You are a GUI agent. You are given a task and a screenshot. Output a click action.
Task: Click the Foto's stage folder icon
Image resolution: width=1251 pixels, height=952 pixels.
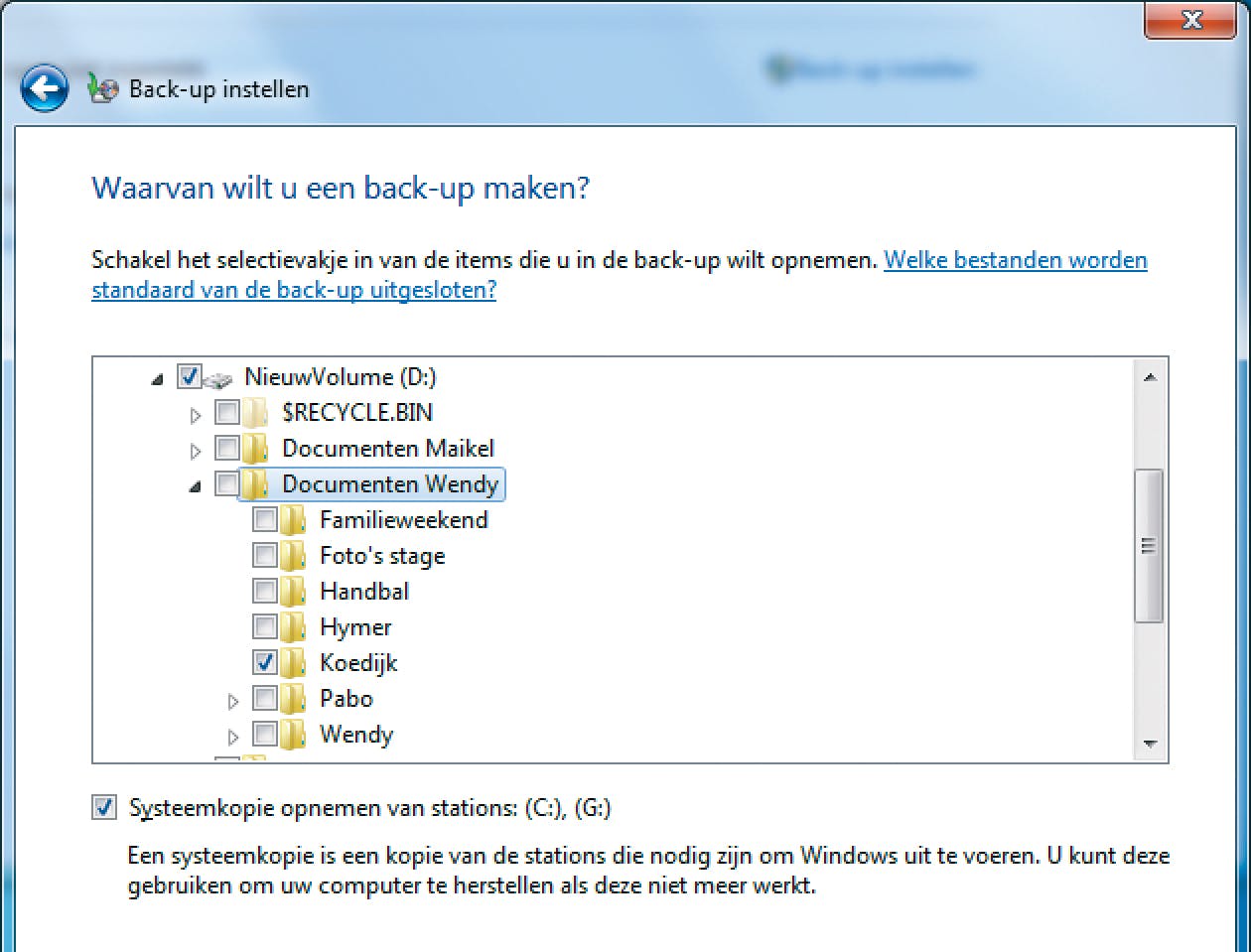pyautogui.click(x=293, y=556)
